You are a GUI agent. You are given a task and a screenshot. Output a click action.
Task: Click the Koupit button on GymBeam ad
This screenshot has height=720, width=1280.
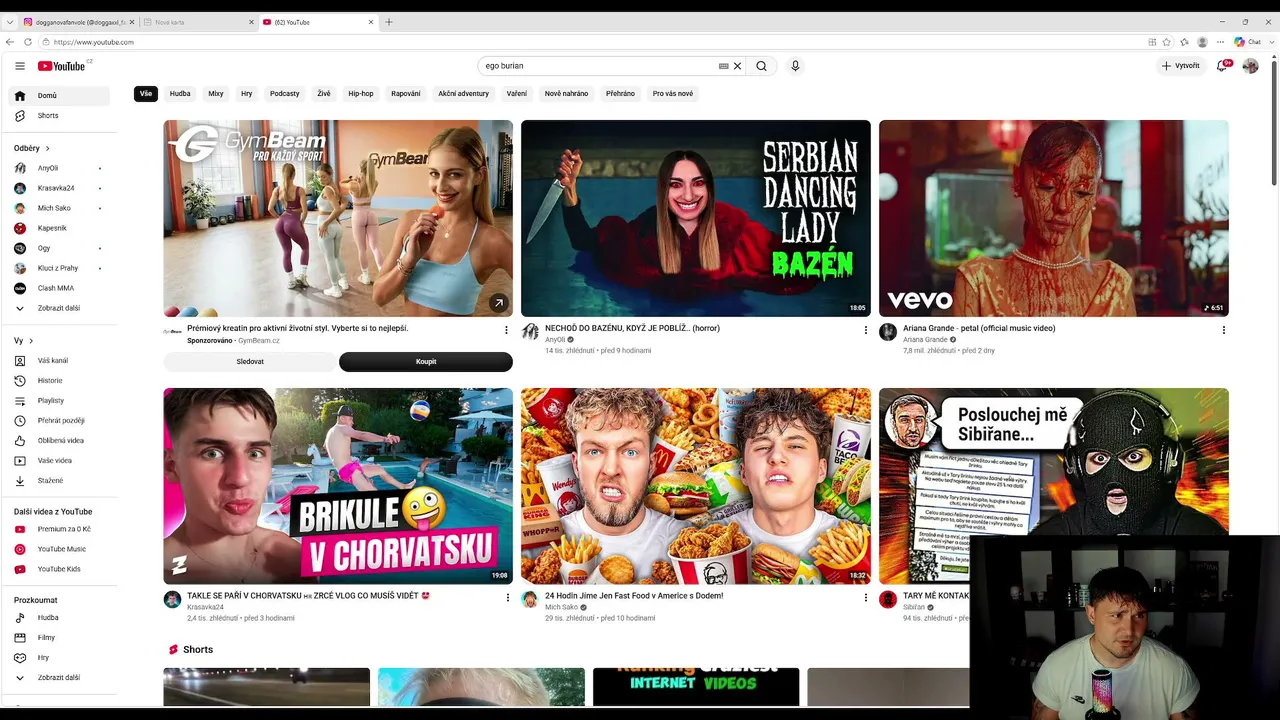426,362
